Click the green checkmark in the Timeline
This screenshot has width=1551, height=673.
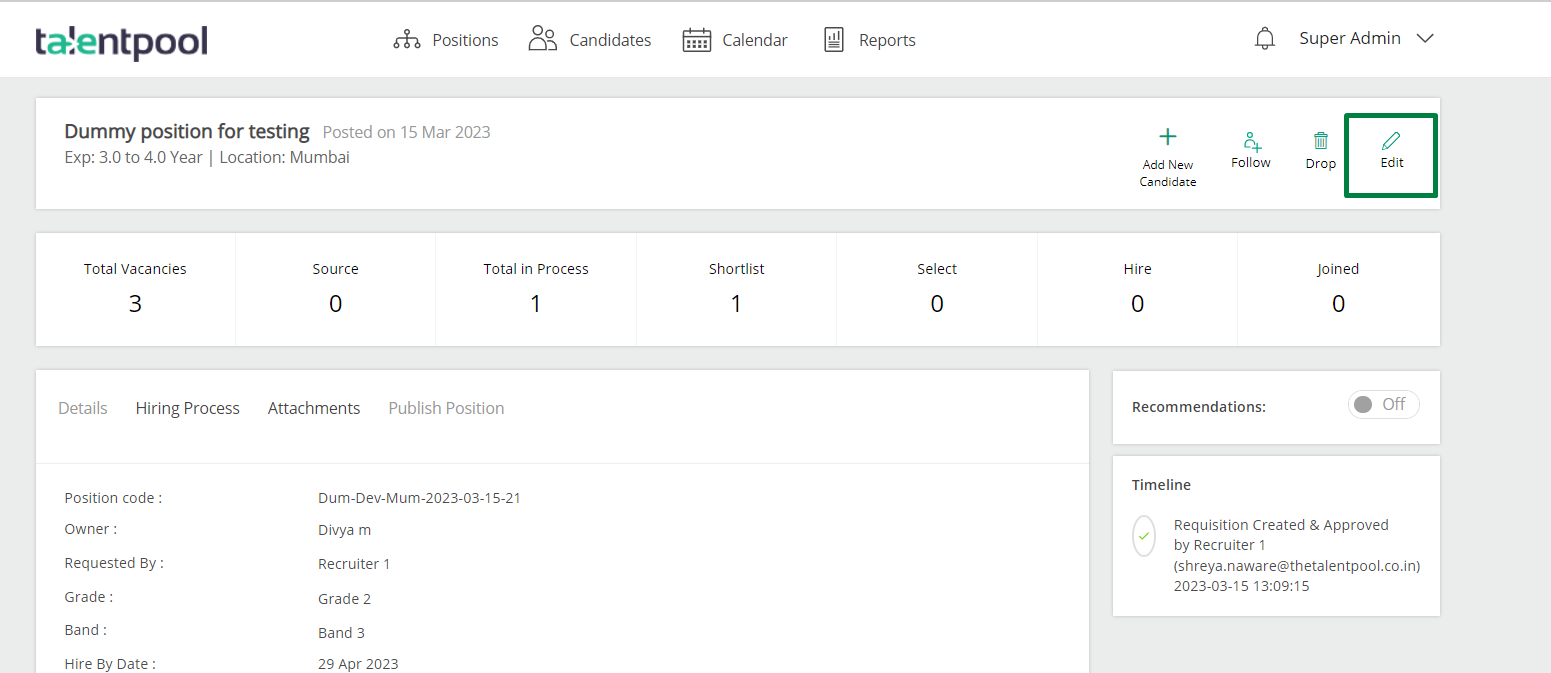point(1143,536)
